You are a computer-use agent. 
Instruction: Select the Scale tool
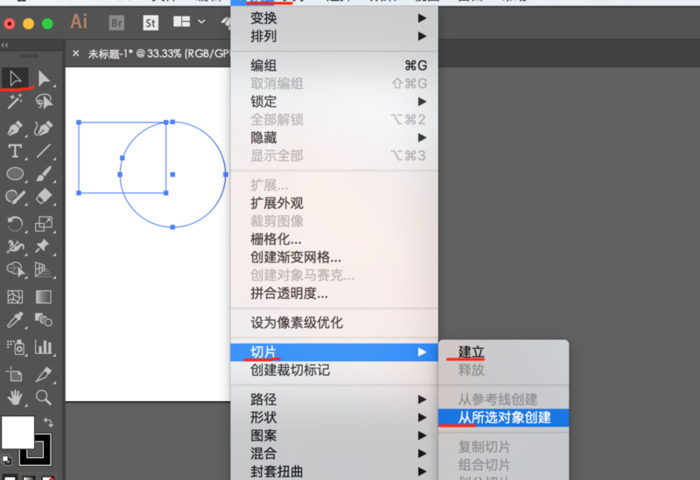click(x=44, y=223)
